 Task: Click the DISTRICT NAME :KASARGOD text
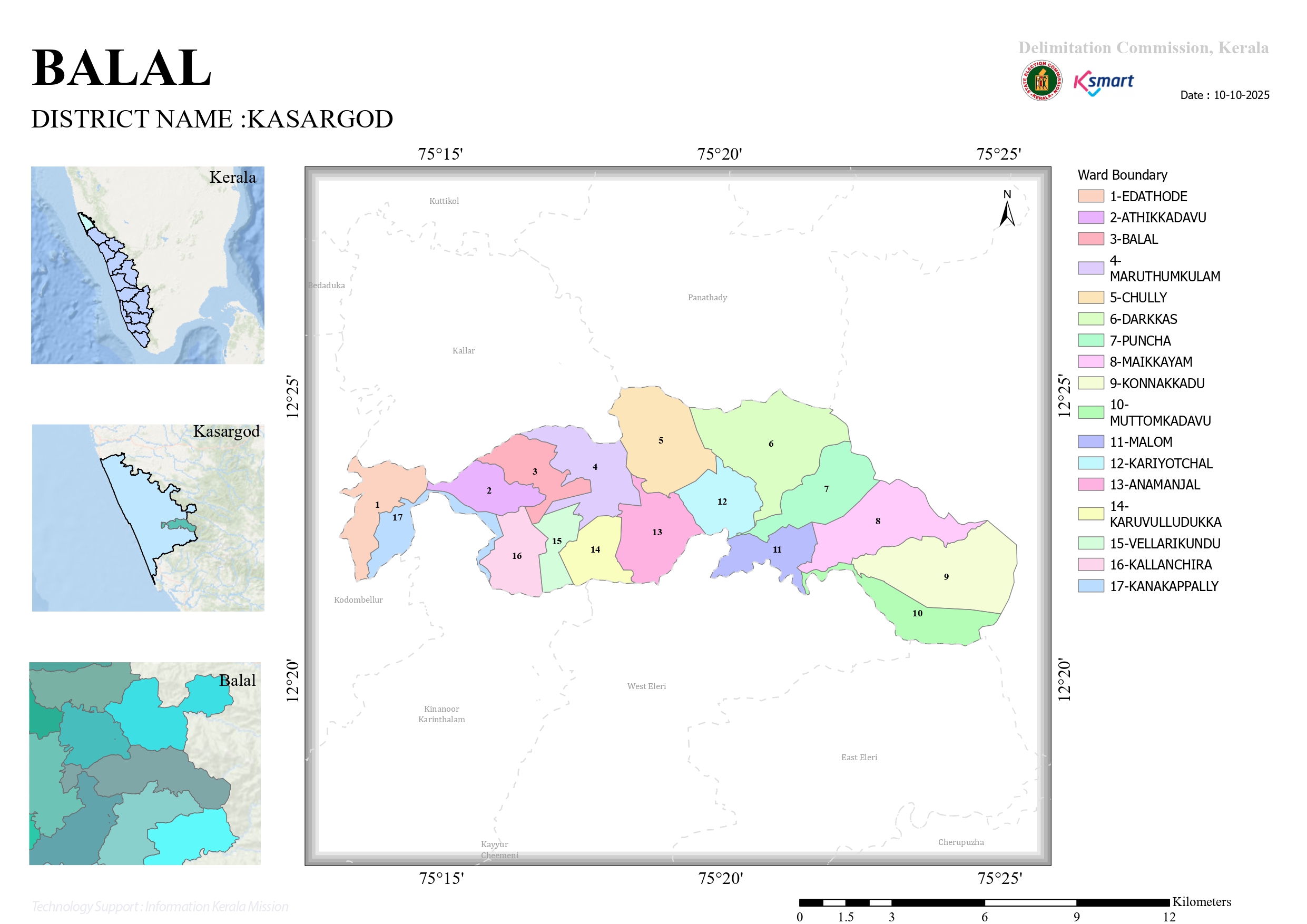pos(212,119)
